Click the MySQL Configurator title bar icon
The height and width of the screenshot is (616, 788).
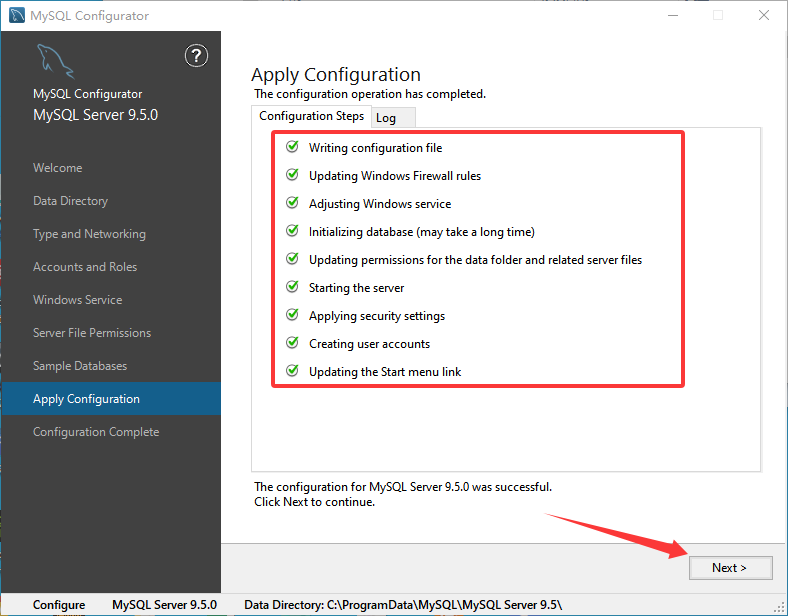click(17, 15)
